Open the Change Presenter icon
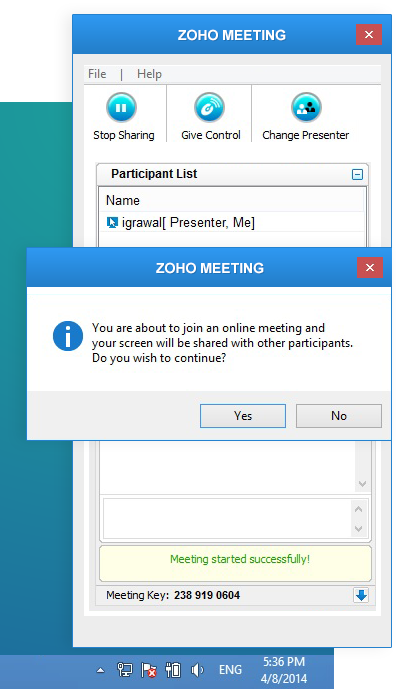 [x=306, y=107]
